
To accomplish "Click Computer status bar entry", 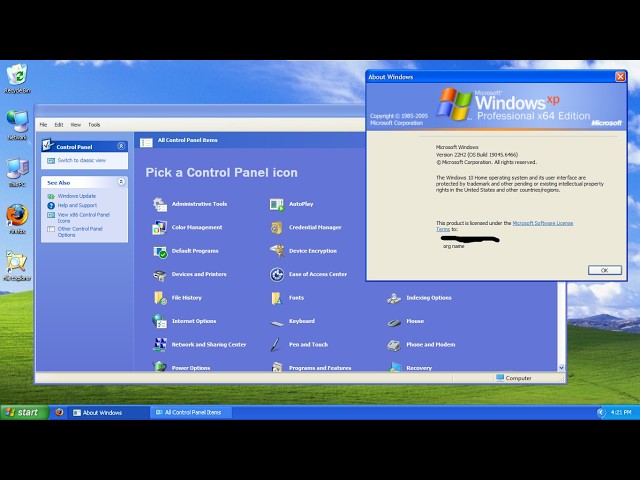I will 514,378.
